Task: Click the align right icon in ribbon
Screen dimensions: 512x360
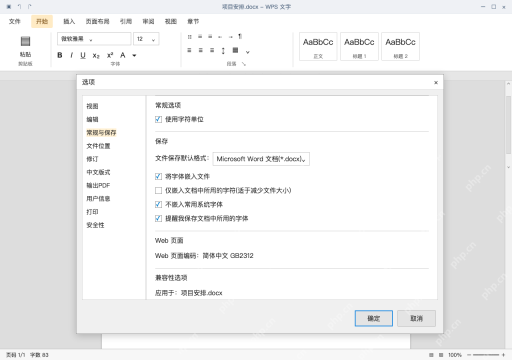Action: [x=212, y=50]
